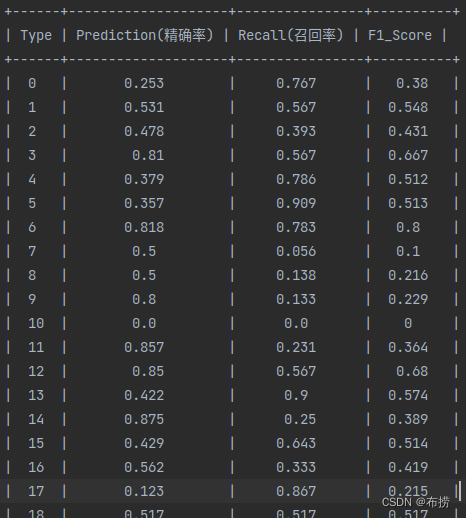Click the Type 10 row label
The image size is (466, 518).
(x=36, y=323)
